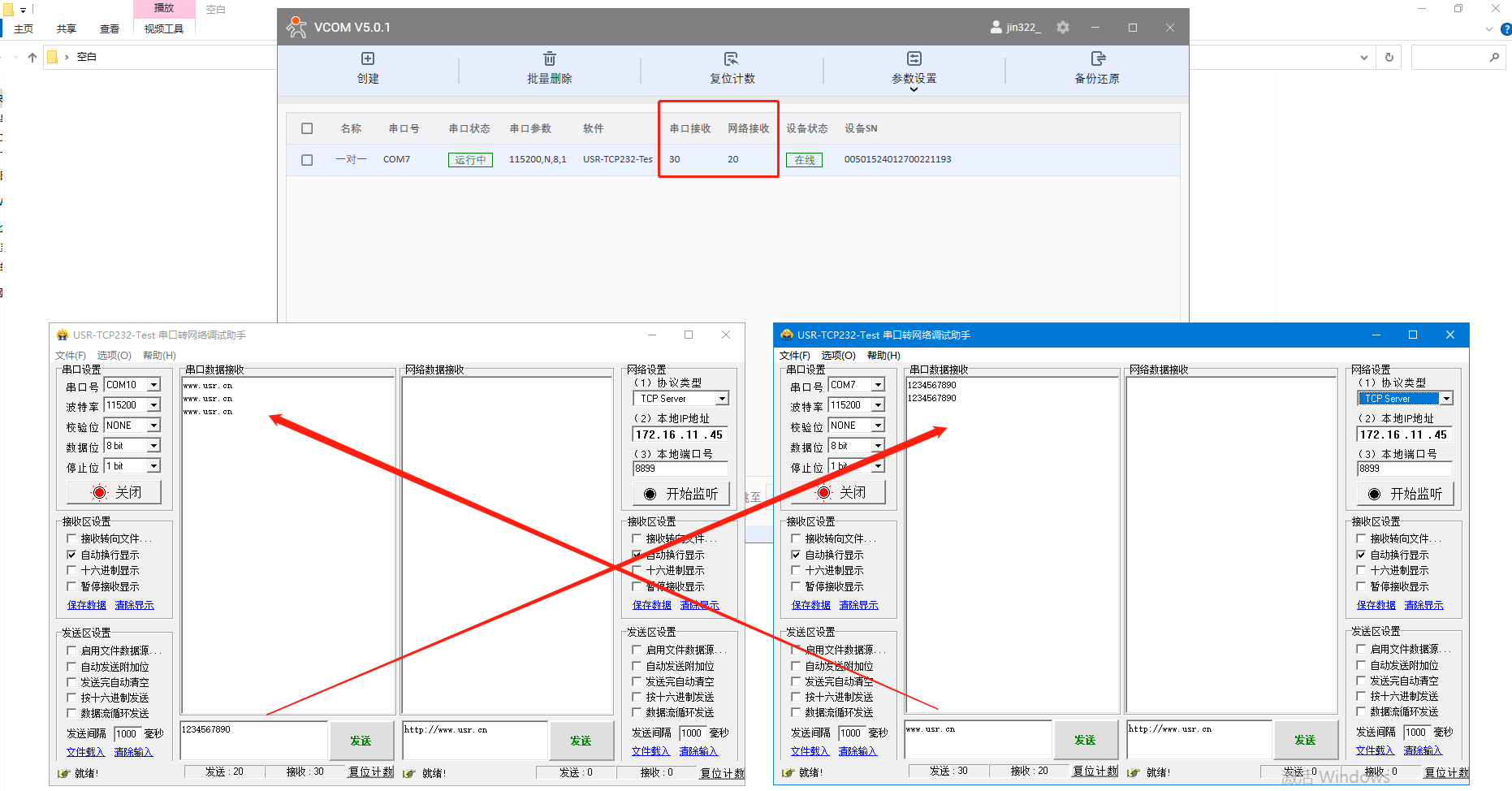This screenshot has height=791, width=1512.
Task: Open the 文件(F) menu in right window
Action: (794, 356)
